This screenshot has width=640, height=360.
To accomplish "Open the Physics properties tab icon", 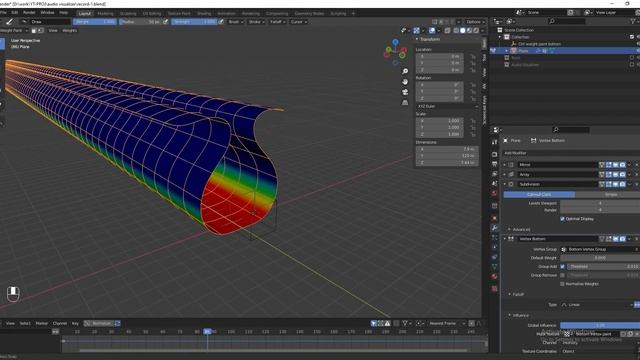I will (x=494, y=247).
